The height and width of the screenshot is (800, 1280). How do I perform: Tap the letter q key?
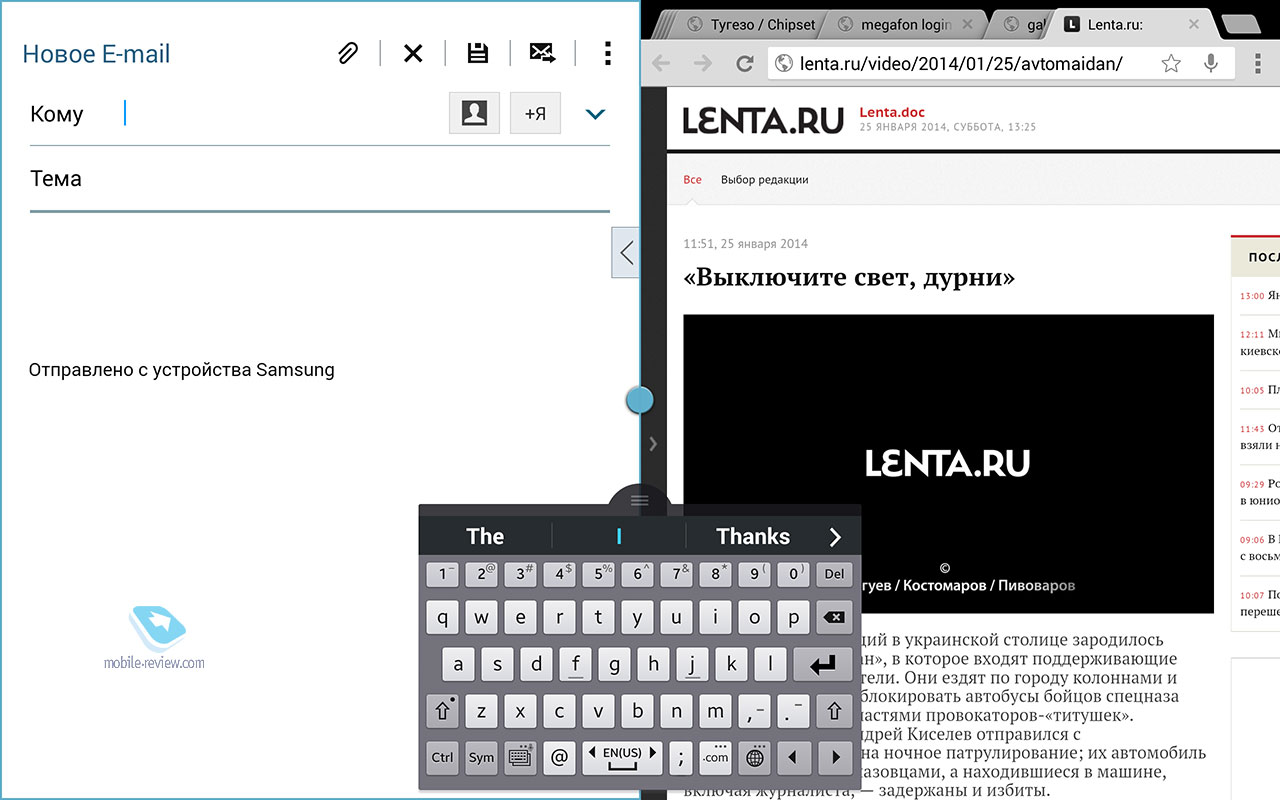pos(442,618)
